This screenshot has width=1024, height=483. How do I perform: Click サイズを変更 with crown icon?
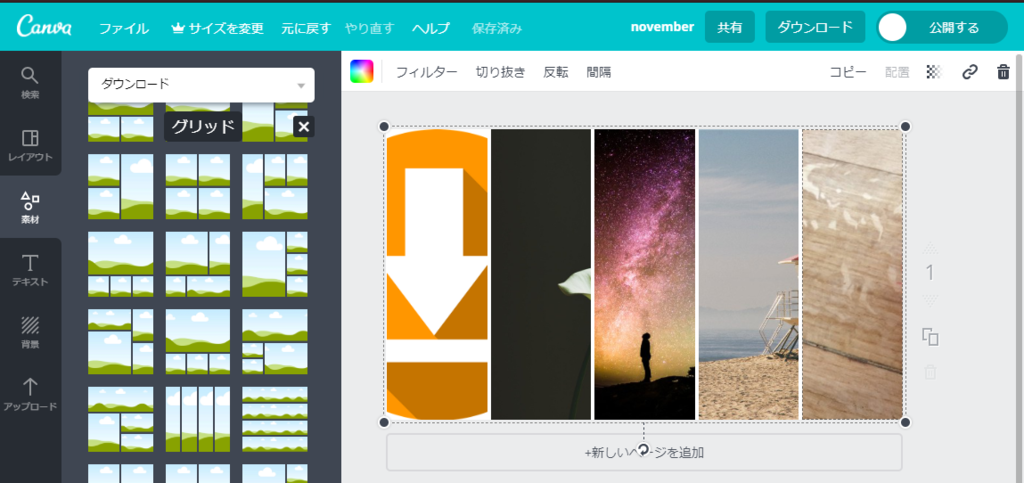217,28
